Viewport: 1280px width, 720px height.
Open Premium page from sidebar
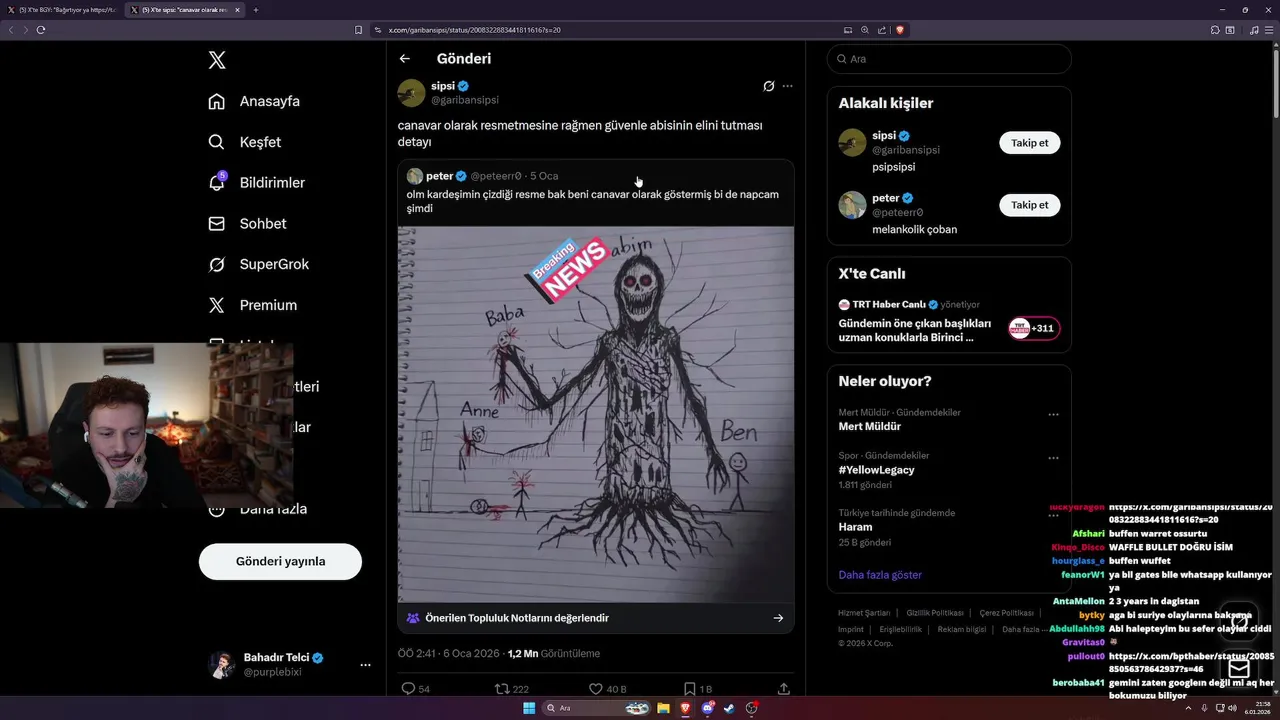[252, 305]
